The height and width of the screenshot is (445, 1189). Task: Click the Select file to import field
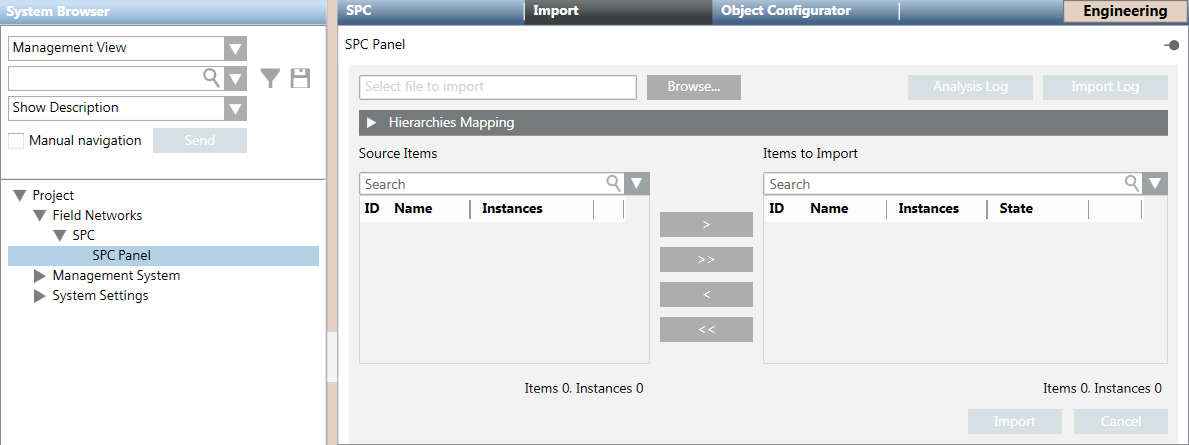click(x=497, y=87)
